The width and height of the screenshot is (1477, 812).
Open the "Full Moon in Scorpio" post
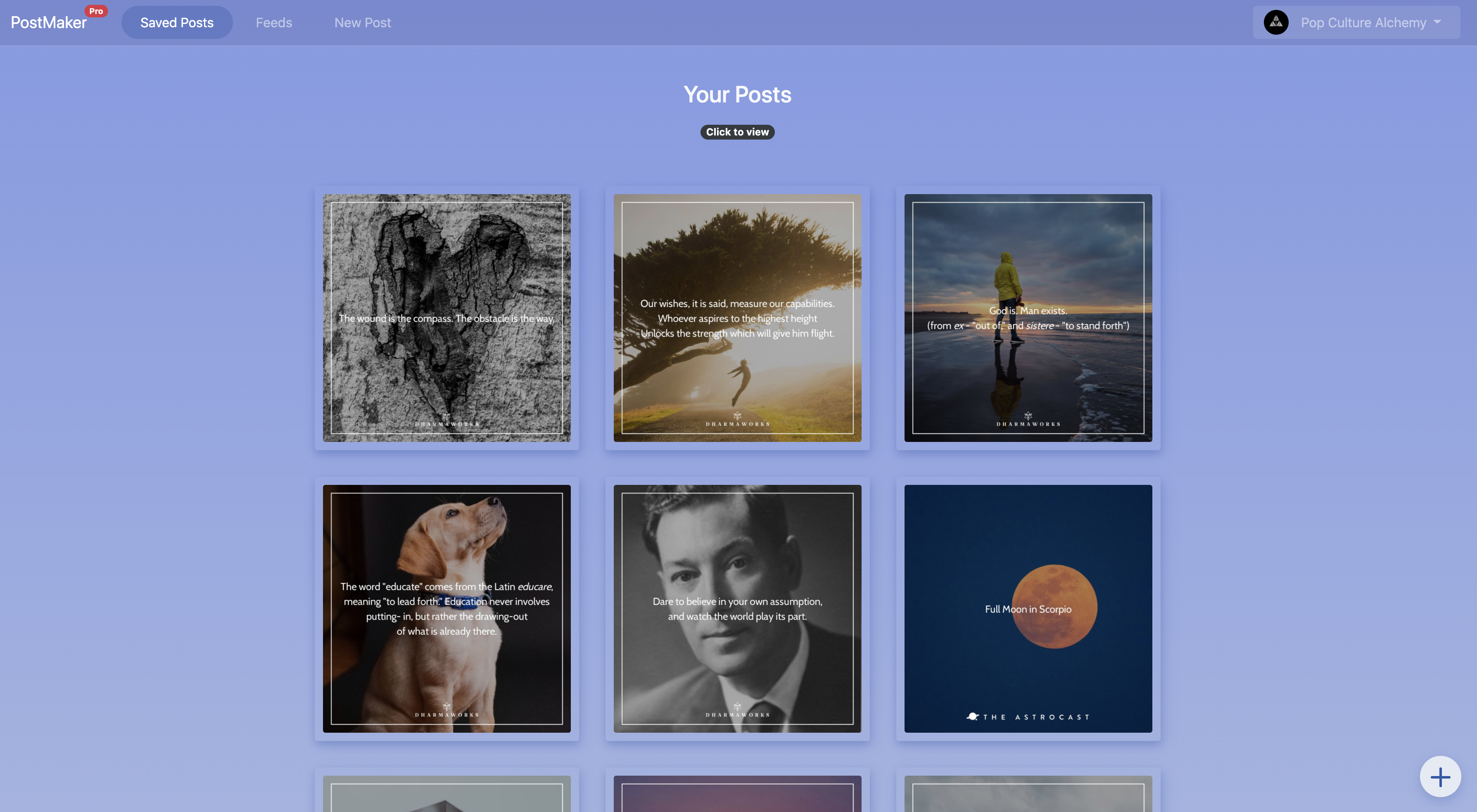(1028, 609)
